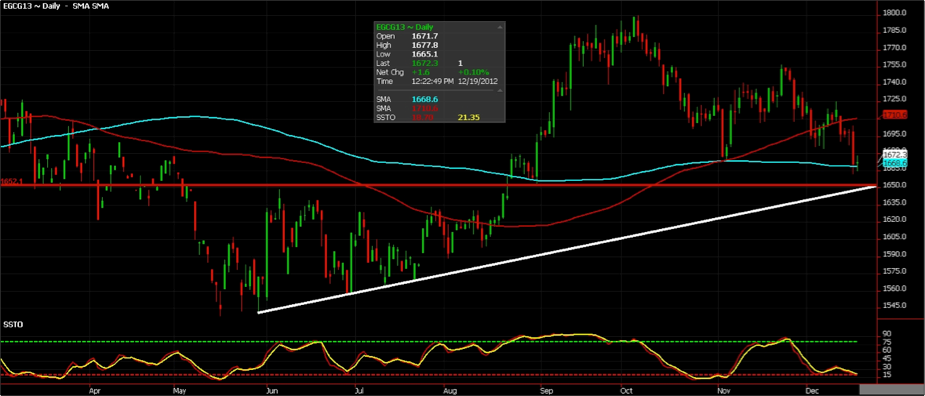Click the Dec date axis label
Viewport: 925px width, 396px height.
tap(813, 390)
